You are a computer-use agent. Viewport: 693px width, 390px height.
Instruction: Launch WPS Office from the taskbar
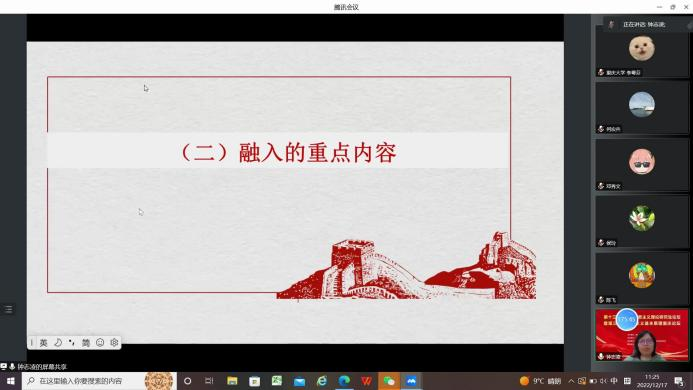tap(366, 381)
